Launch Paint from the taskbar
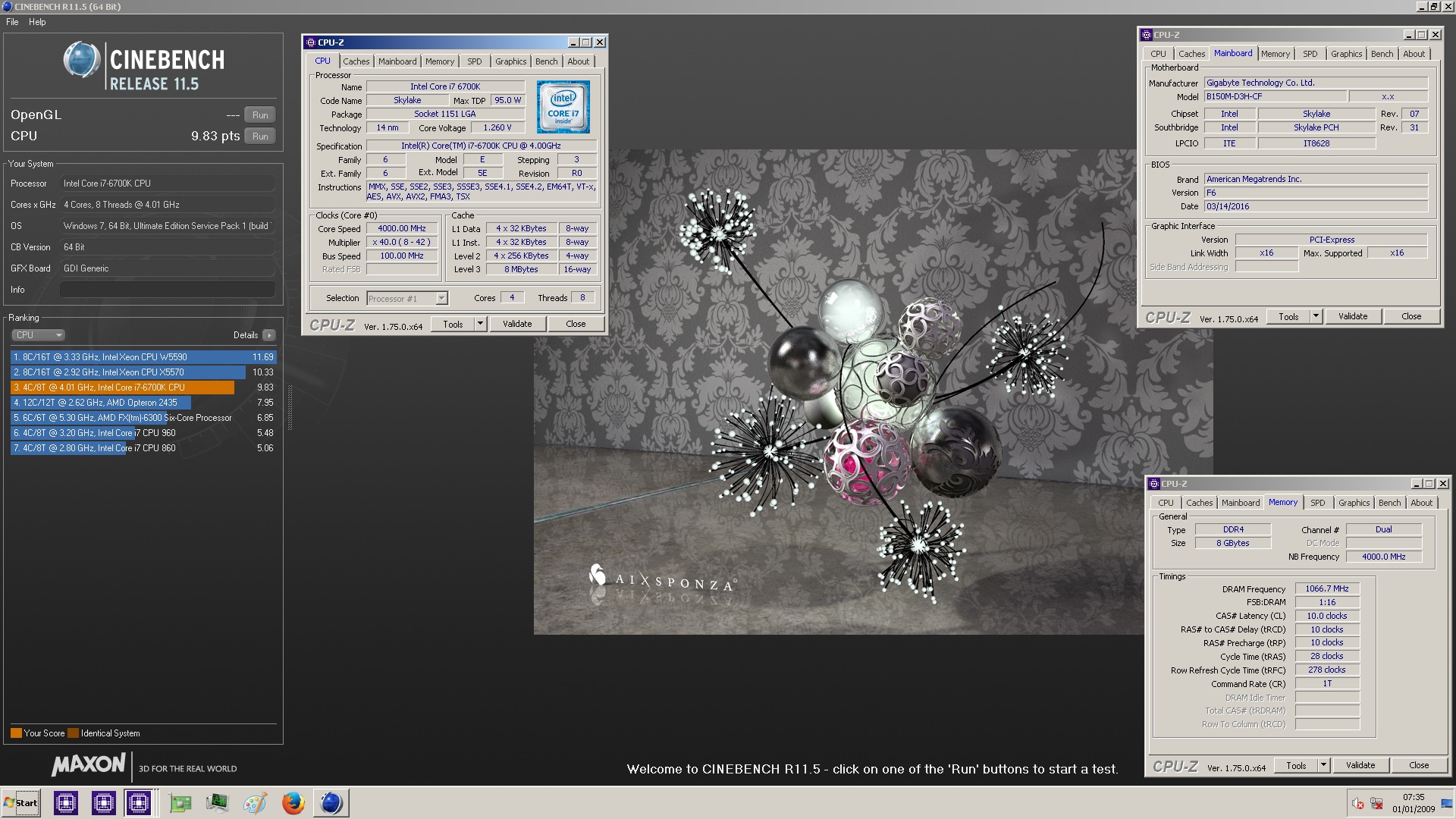 click(255, 803)
